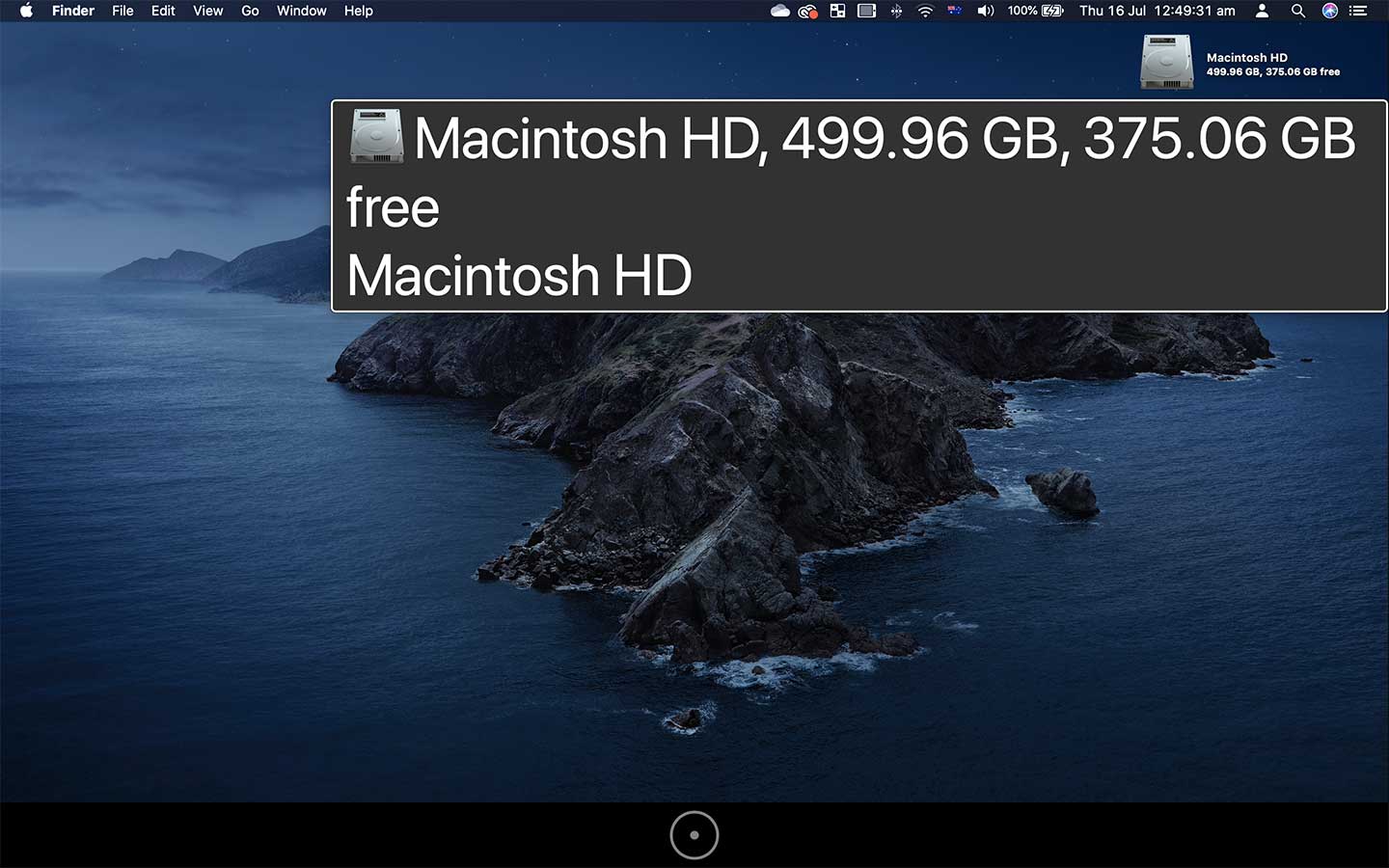Click the circular dot button at bottom
The image size is (1389, 868).
pyautogui.click(x=694, y=835)
